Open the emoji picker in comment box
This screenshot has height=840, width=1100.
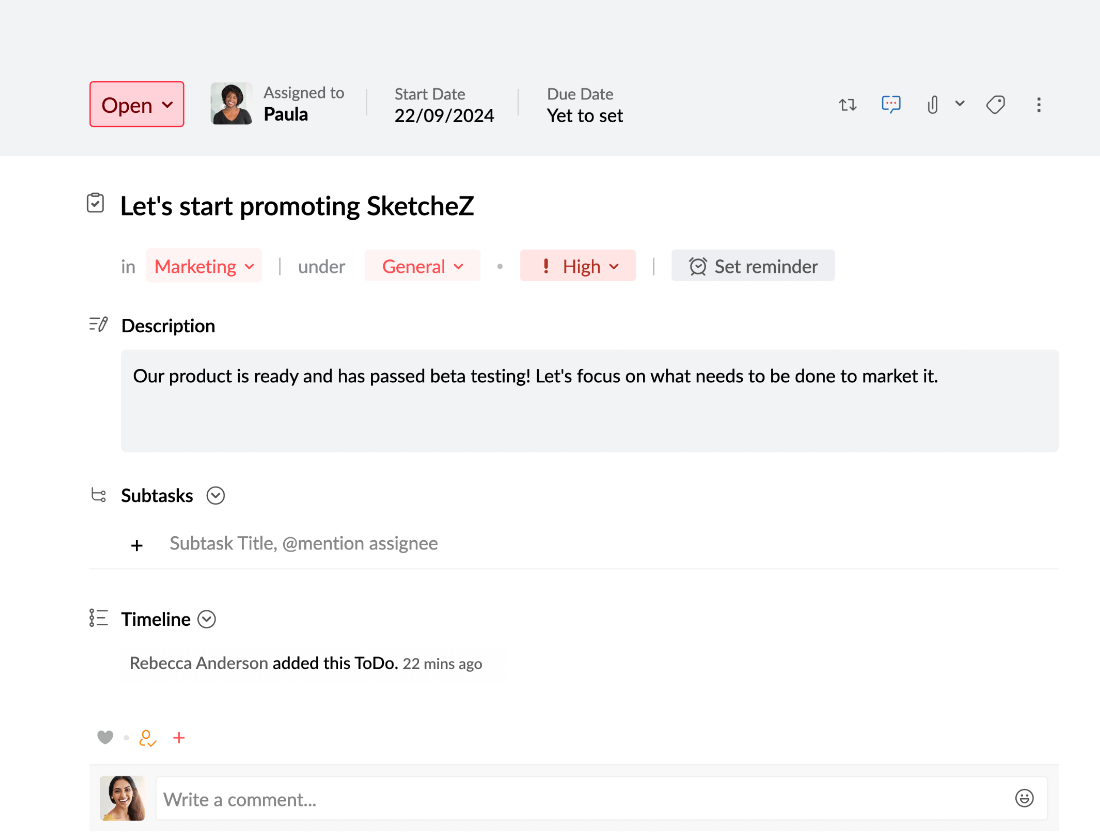[x=1024, y=798]
